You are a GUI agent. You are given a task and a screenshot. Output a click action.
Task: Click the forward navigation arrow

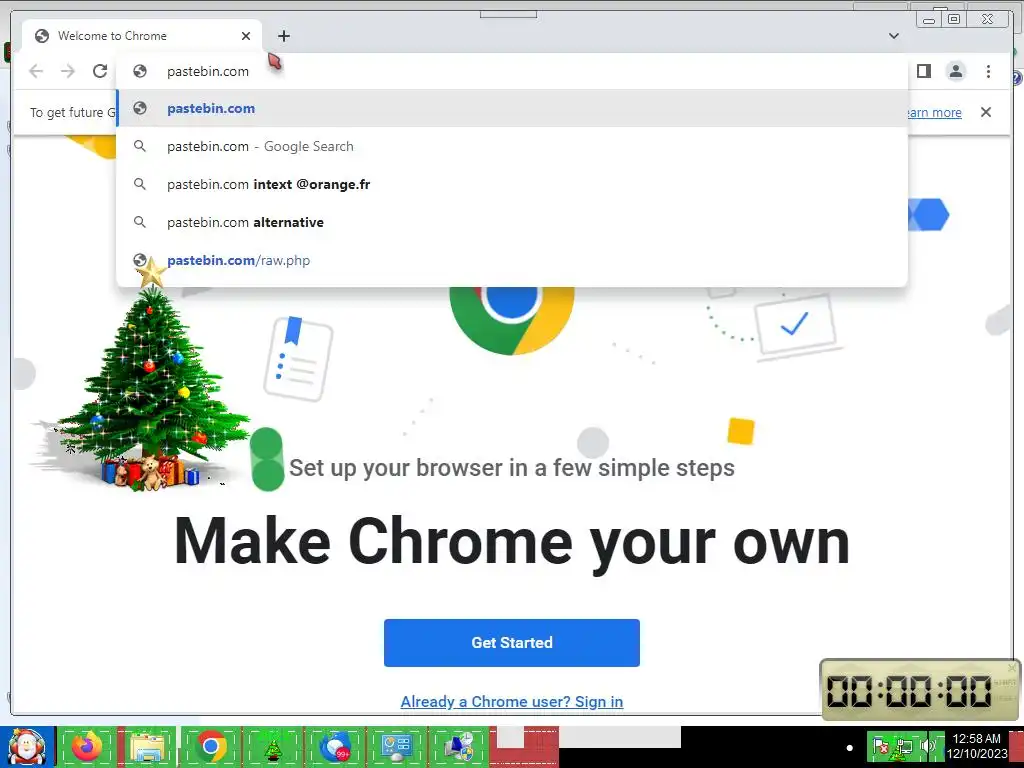68,71
